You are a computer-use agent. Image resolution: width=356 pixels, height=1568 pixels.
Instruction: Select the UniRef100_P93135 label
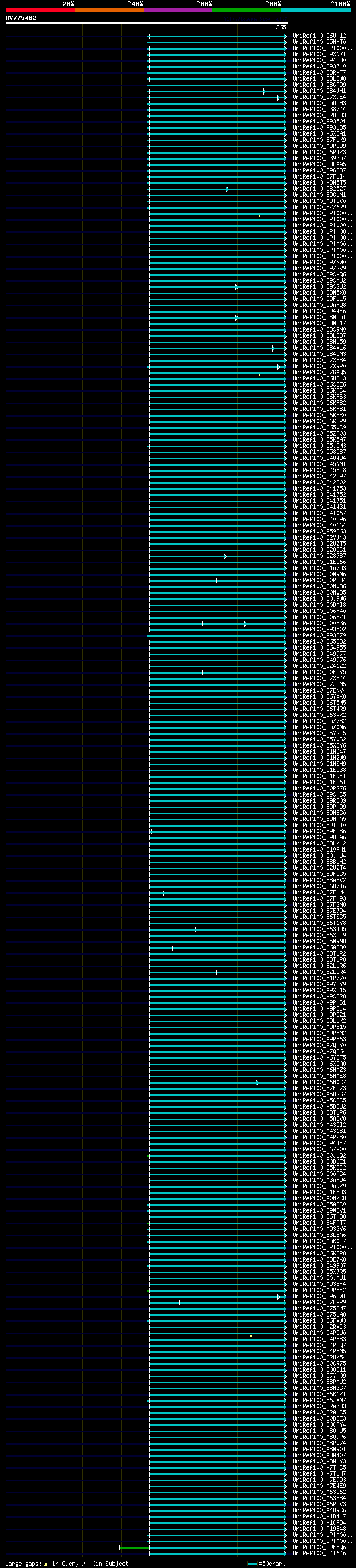(319, 127)
